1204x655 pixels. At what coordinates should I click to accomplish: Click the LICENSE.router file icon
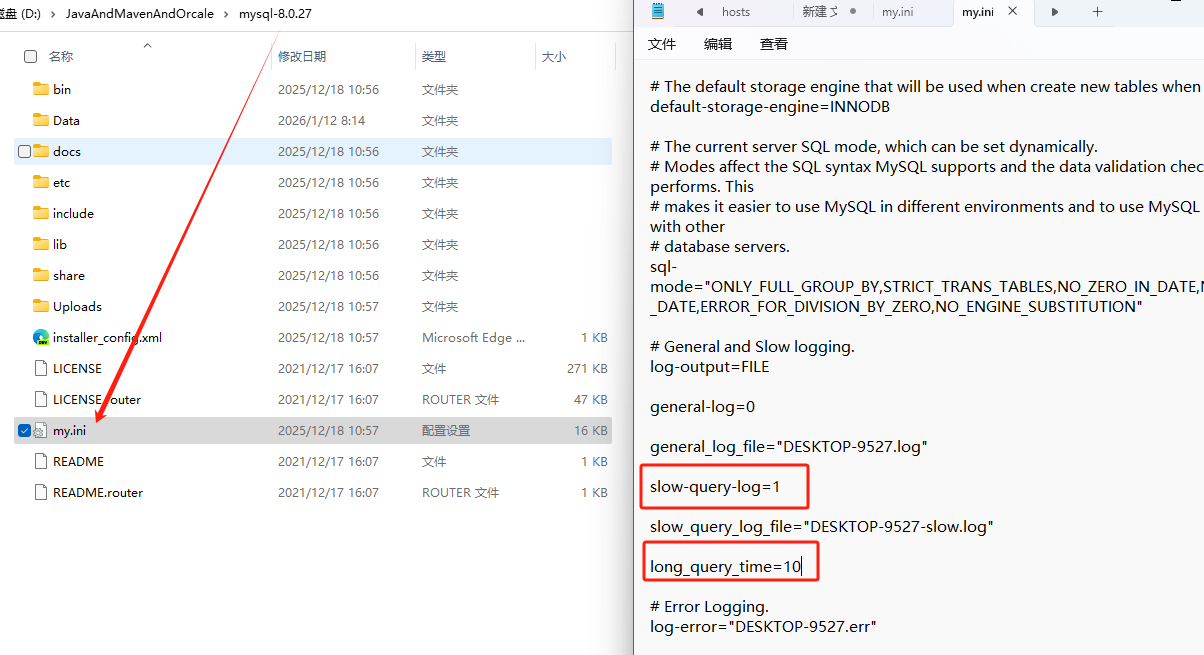pyautogui.click(x=41, y=399)
